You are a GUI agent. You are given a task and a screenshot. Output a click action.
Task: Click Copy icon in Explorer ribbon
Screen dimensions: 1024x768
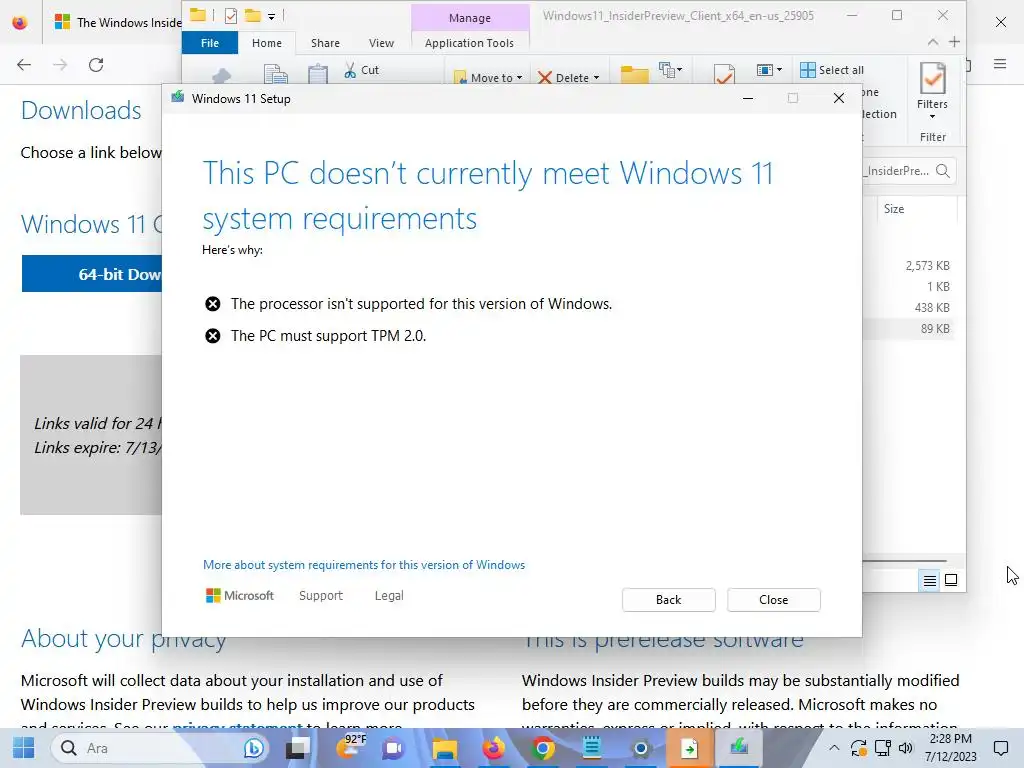276,74
